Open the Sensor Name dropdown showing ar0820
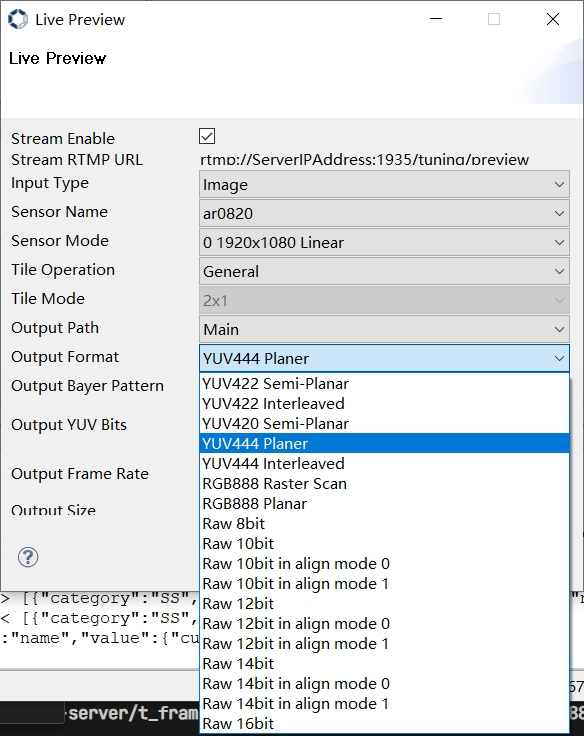The height and width of the screenshot is (736, 584). (384, 214)
